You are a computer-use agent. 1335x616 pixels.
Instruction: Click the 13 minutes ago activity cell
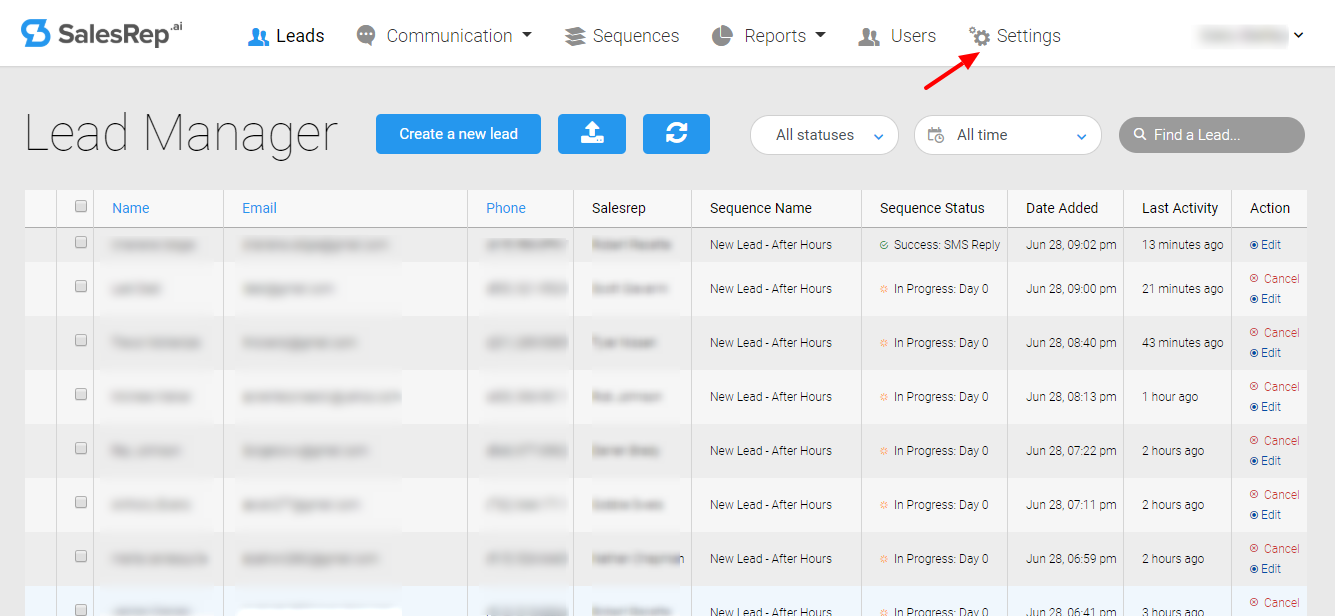coord(1182,245)
